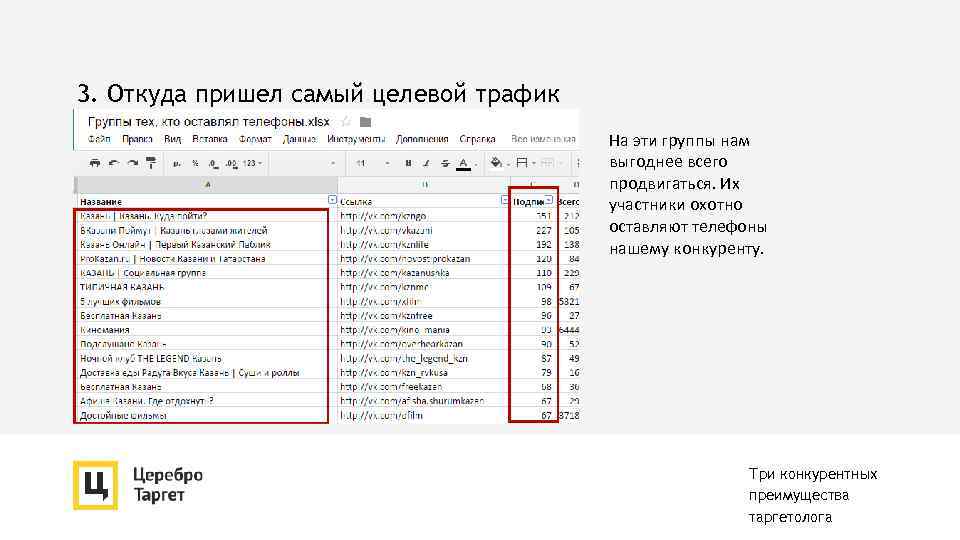Viewport: 960px width, 540px height.
Task: Select total cell with value 3718
Action: (568, 416)
